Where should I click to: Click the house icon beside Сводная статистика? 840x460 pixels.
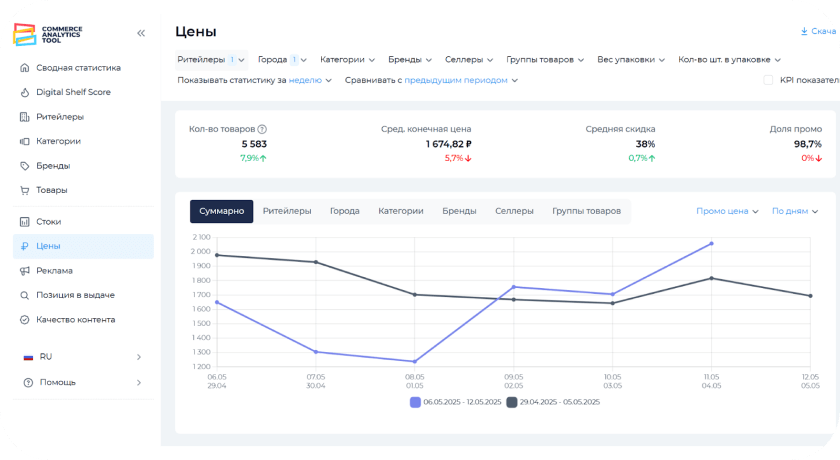click(25, 68)
